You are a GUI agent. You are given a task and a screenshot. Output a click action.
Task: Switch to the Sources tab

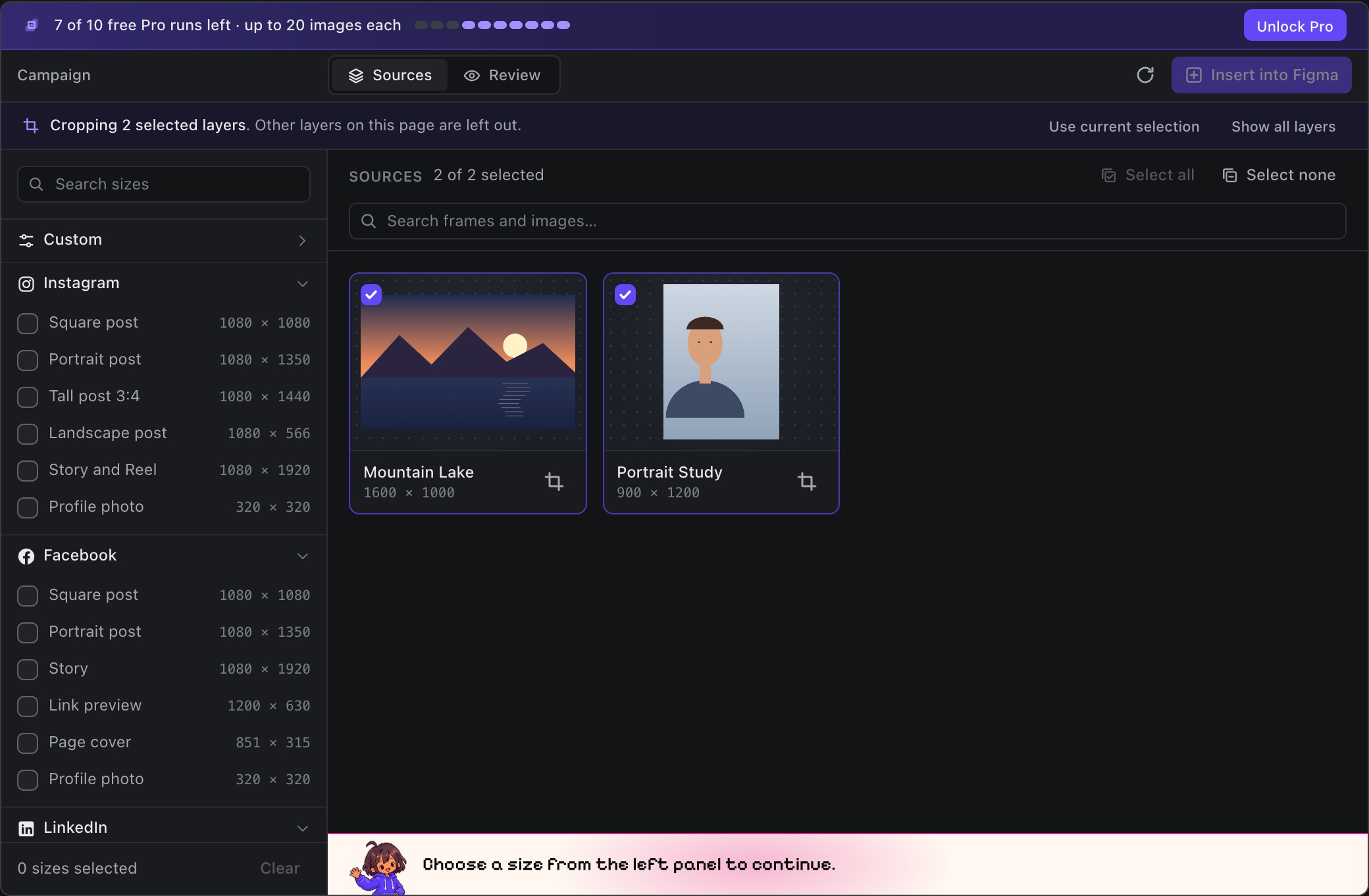[x=390, y=75]
